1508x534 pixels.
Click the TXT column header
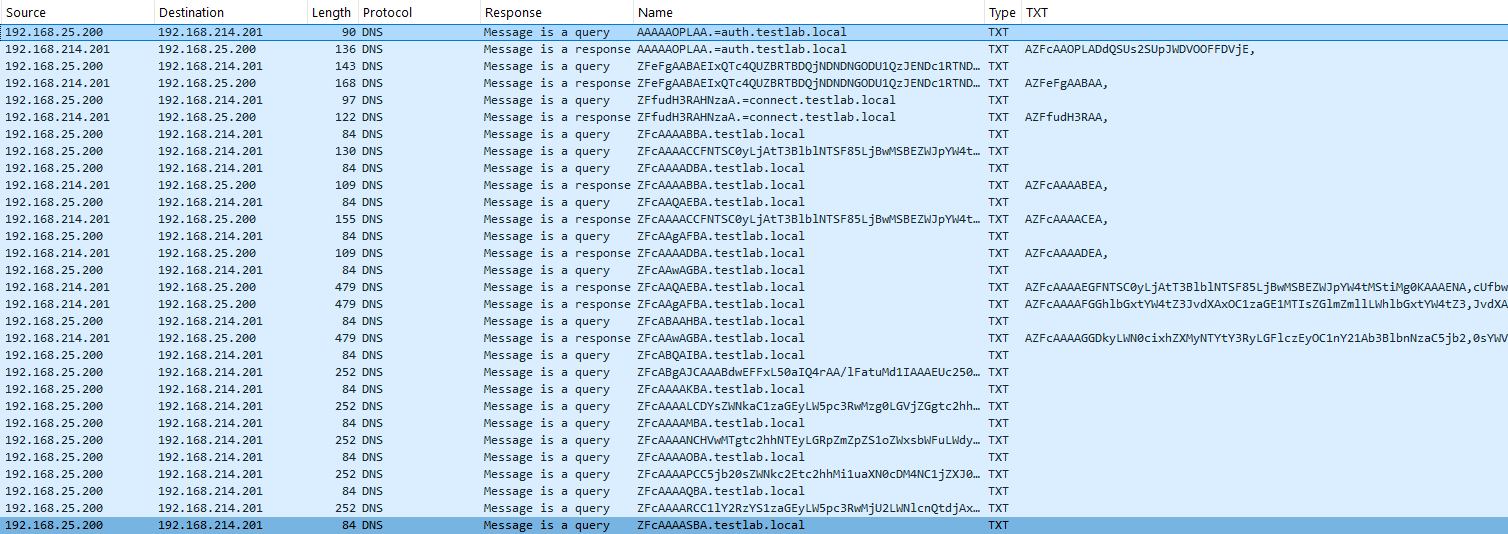[x=1263, y=13]
